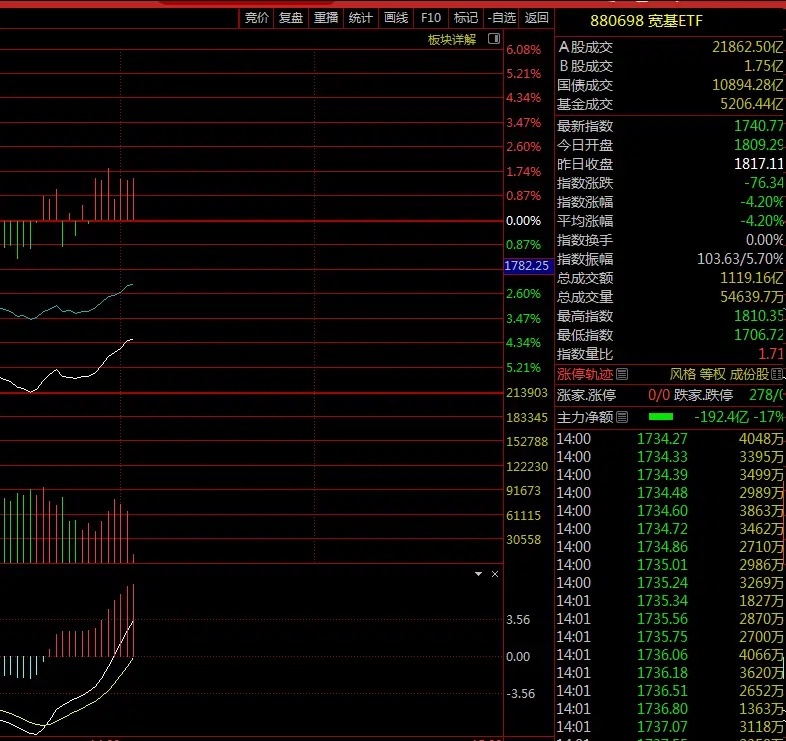The width and height of the screenshot is (786, 741).
Task: Click the 最新指数 value 1740.77
Action: pos(759,126)
